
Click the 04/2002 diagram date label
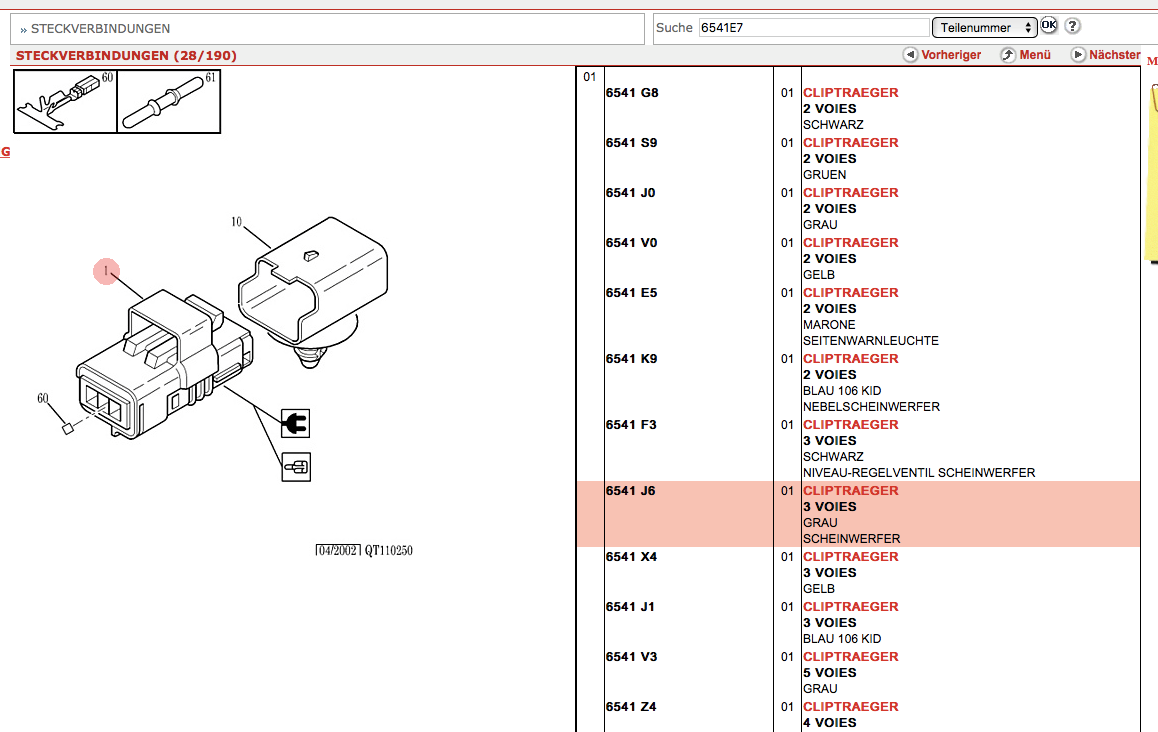pos(338,550)
